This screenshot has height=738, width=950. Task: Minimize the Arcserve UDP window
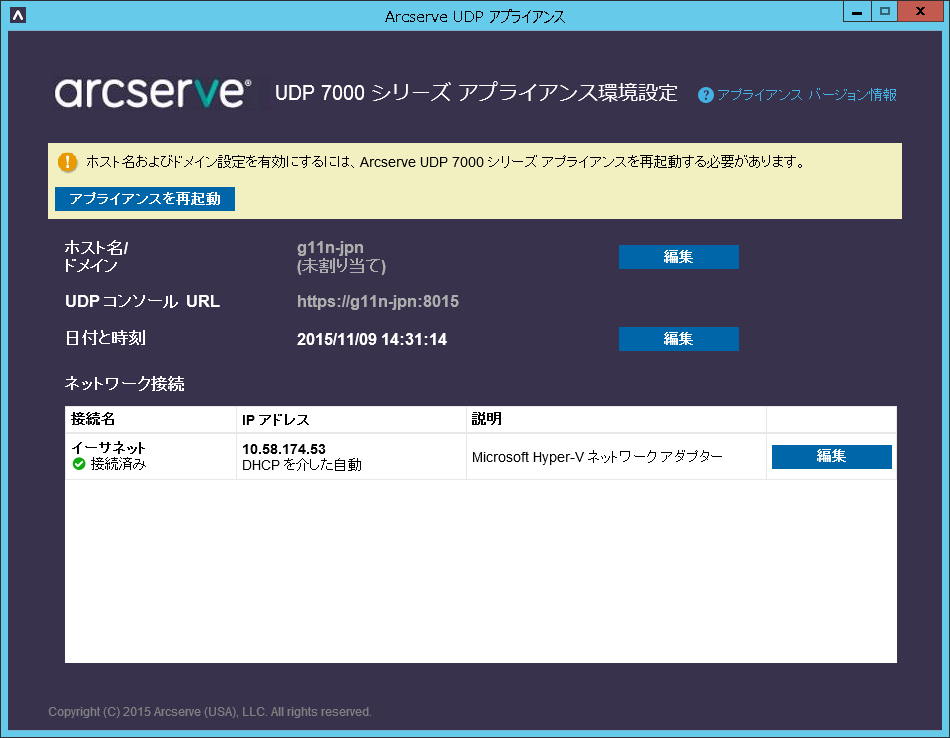857,12
